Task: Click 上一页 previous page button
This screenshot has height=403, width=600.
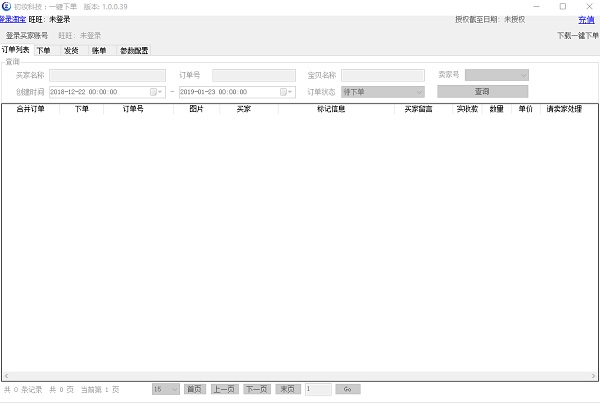Action: click(225, 389)
